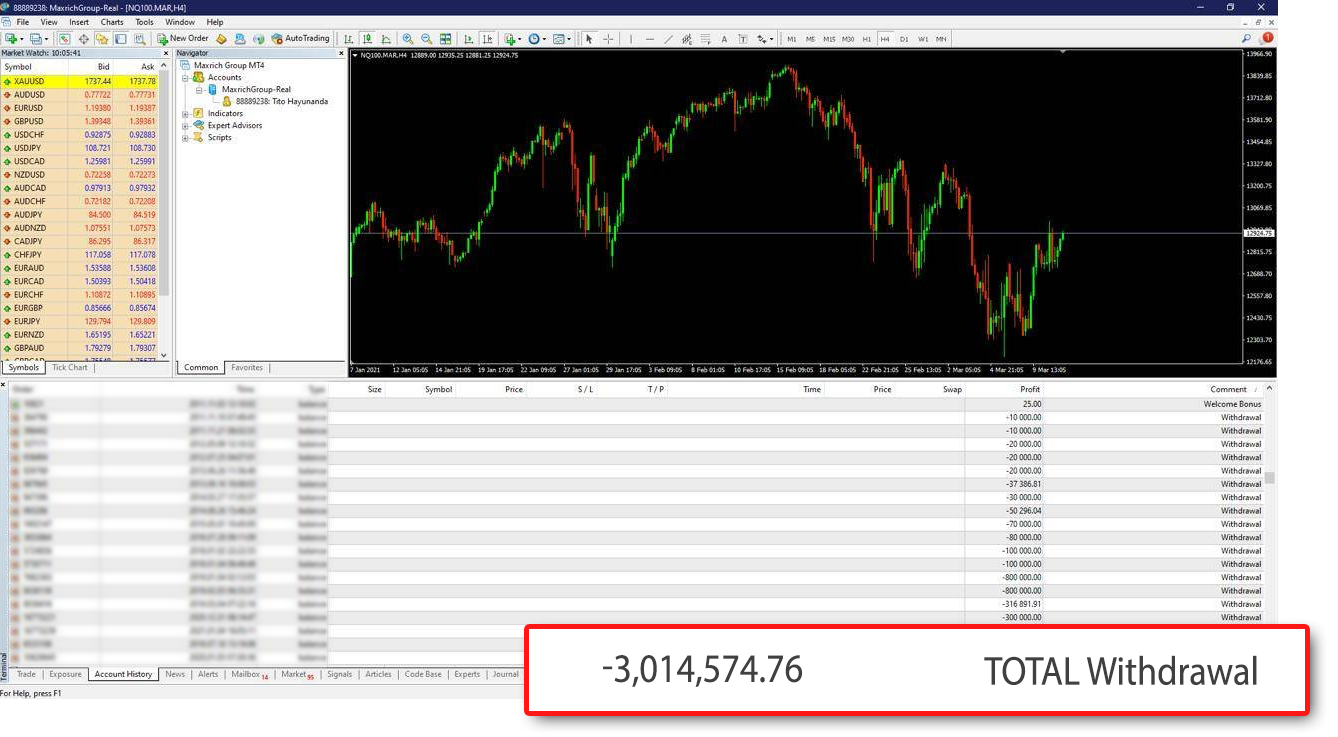Open the New Chart toolbar icon

pyautogui.click(x=11, y=39)
